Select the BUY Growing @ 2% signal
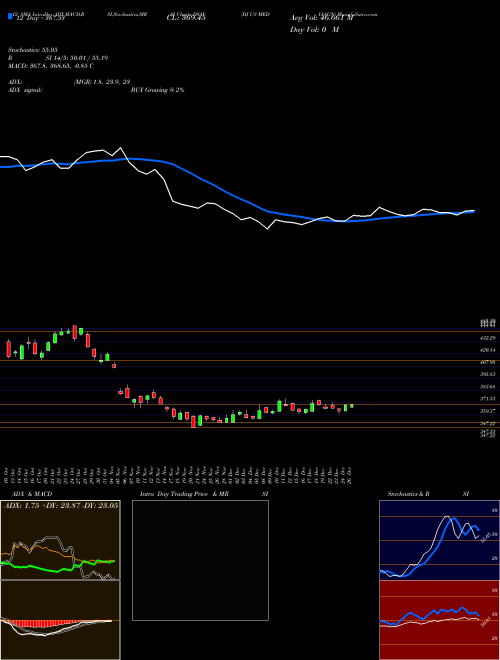This screenshot has width=500, height=660. (x=157, y=90)
